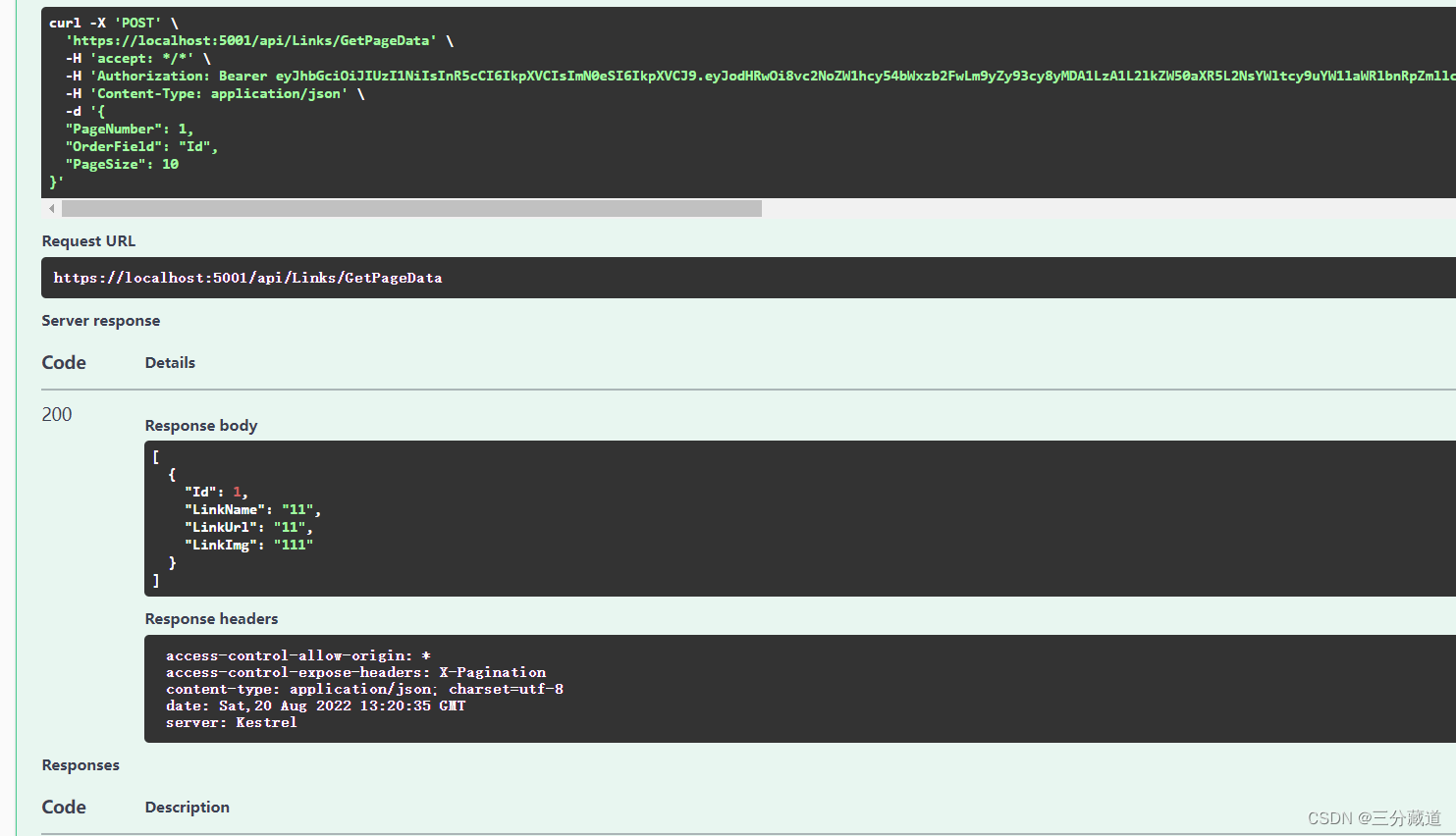The height and width of the screenshot is (836, 1456).
Task: Click the curl -X 'POST' line
Action: click(114, 23)
